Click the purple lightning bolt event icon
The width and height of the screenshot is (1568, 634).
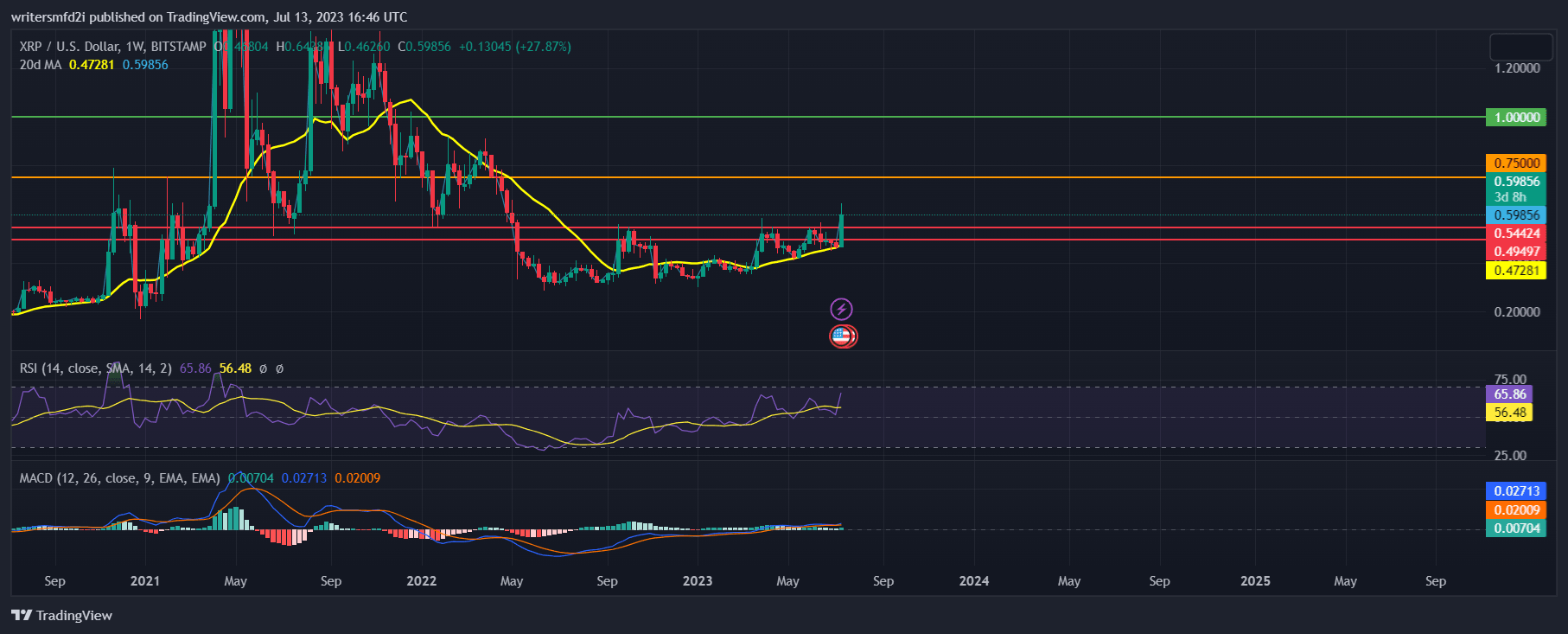coord(841,309)
